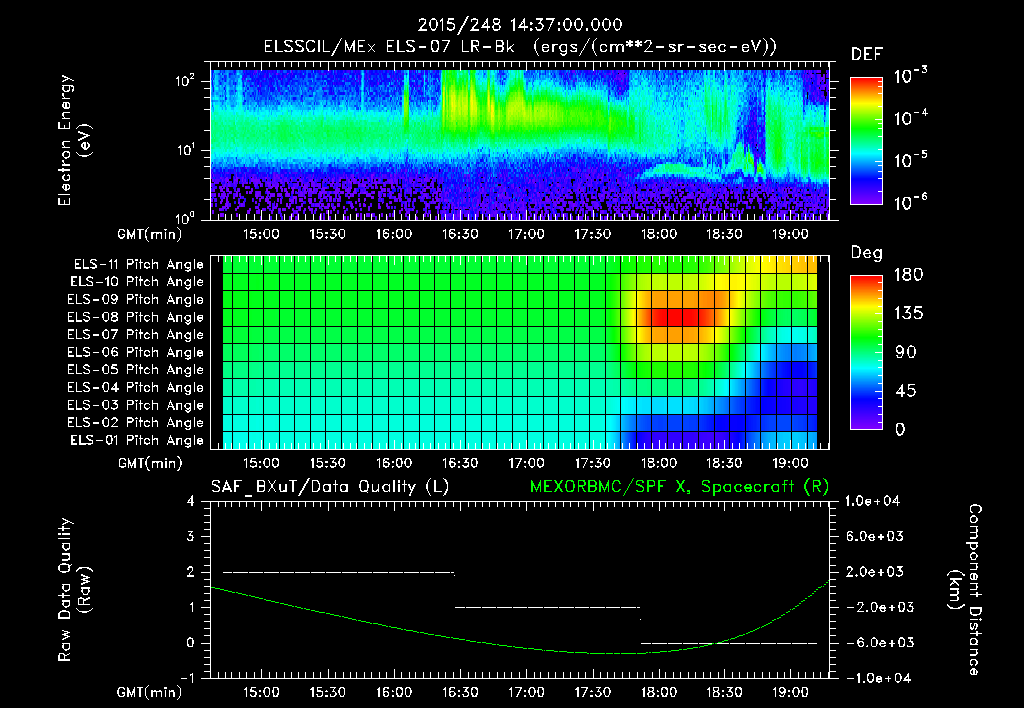Viewport: 1024px width, 708px height.
Task: Click the data quality line segment at level 1
Action: click(x=547, y=607)
